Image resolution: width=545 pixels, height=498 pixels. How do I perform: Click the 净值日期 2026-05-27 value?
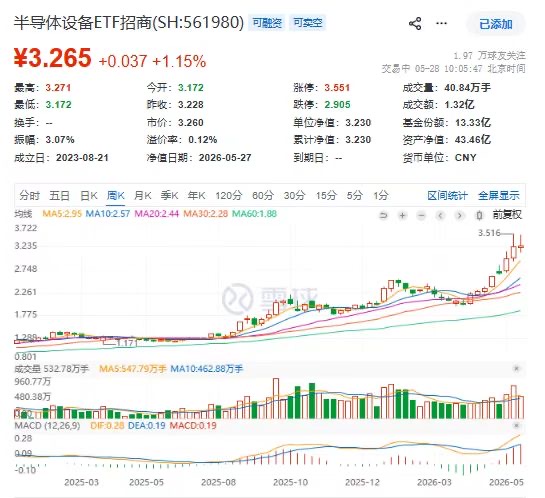(225, 158)
